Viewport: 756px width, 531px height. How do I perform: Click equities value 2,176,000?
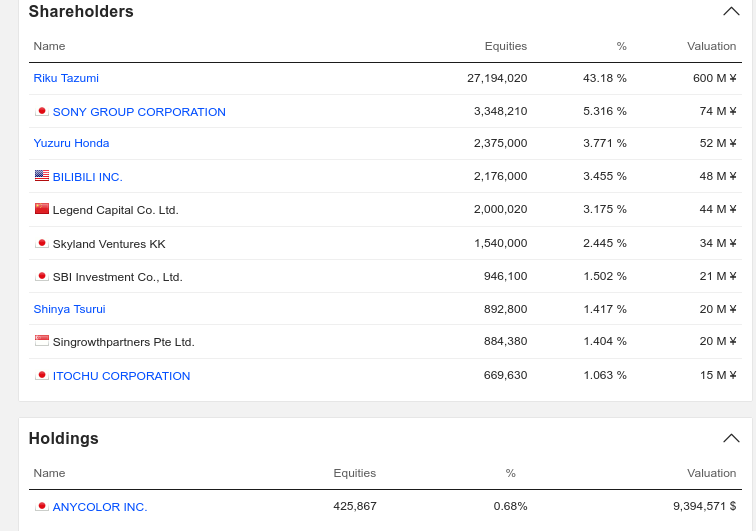(500, 176)
